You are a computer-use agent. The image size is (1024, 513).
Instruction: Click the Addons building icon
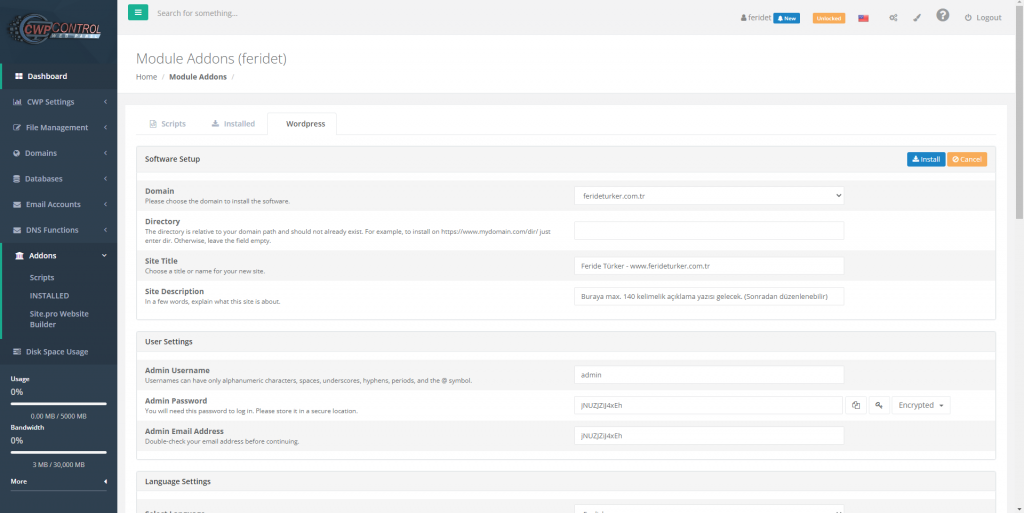(x=19, y=255)
